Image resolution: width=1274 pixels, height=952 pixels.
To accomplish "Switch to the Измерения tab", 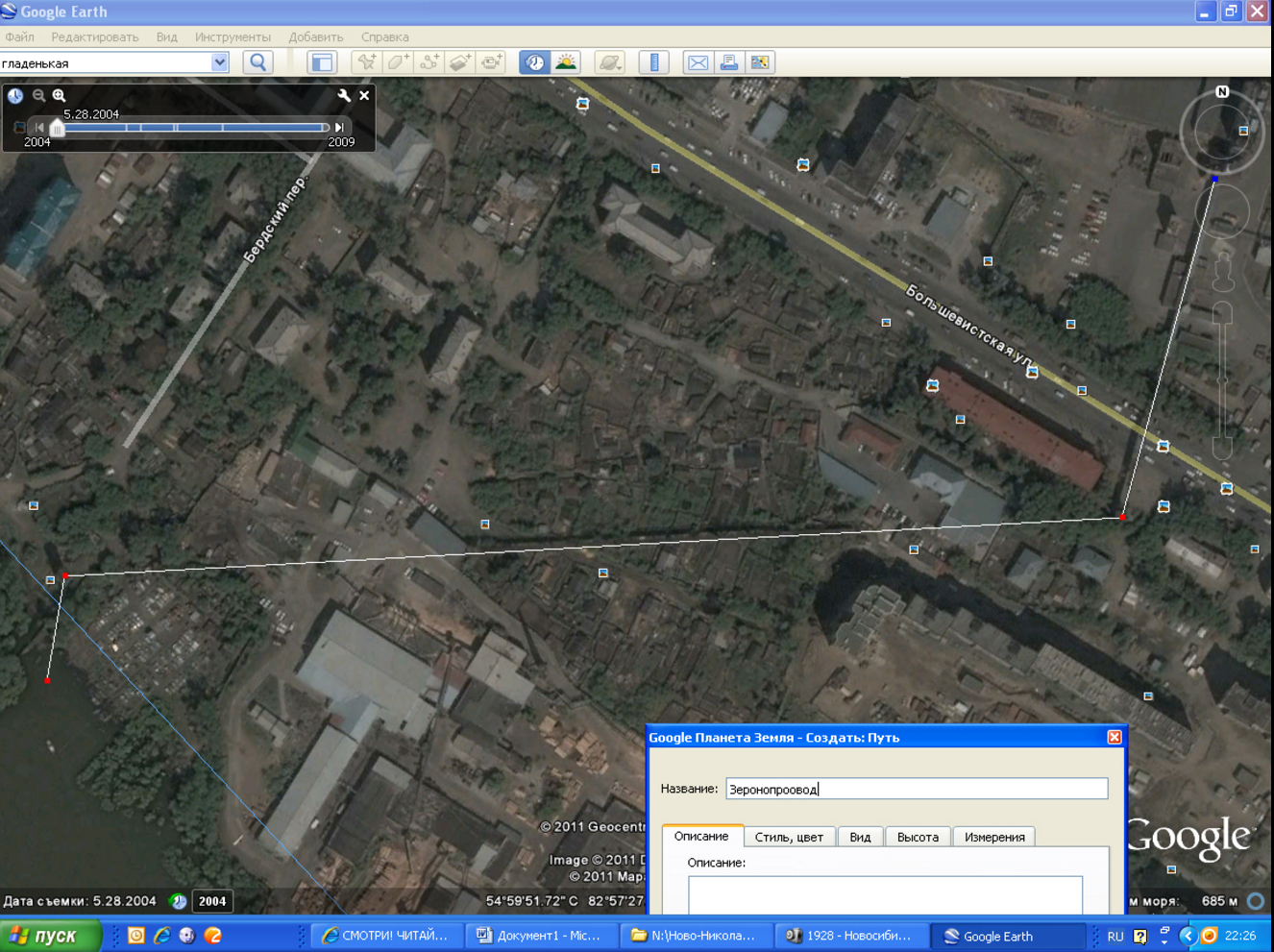I will (x=994, y=837).
